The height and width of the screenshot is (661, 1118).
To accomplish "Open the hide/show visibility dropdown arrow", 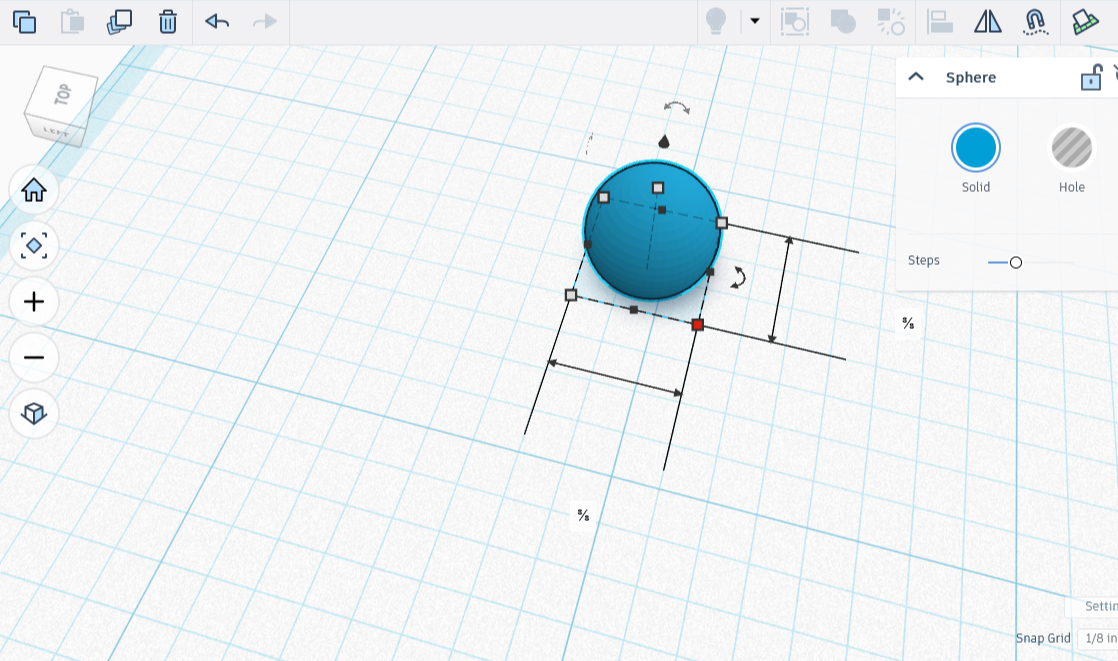I will click(x=755, y=21).
